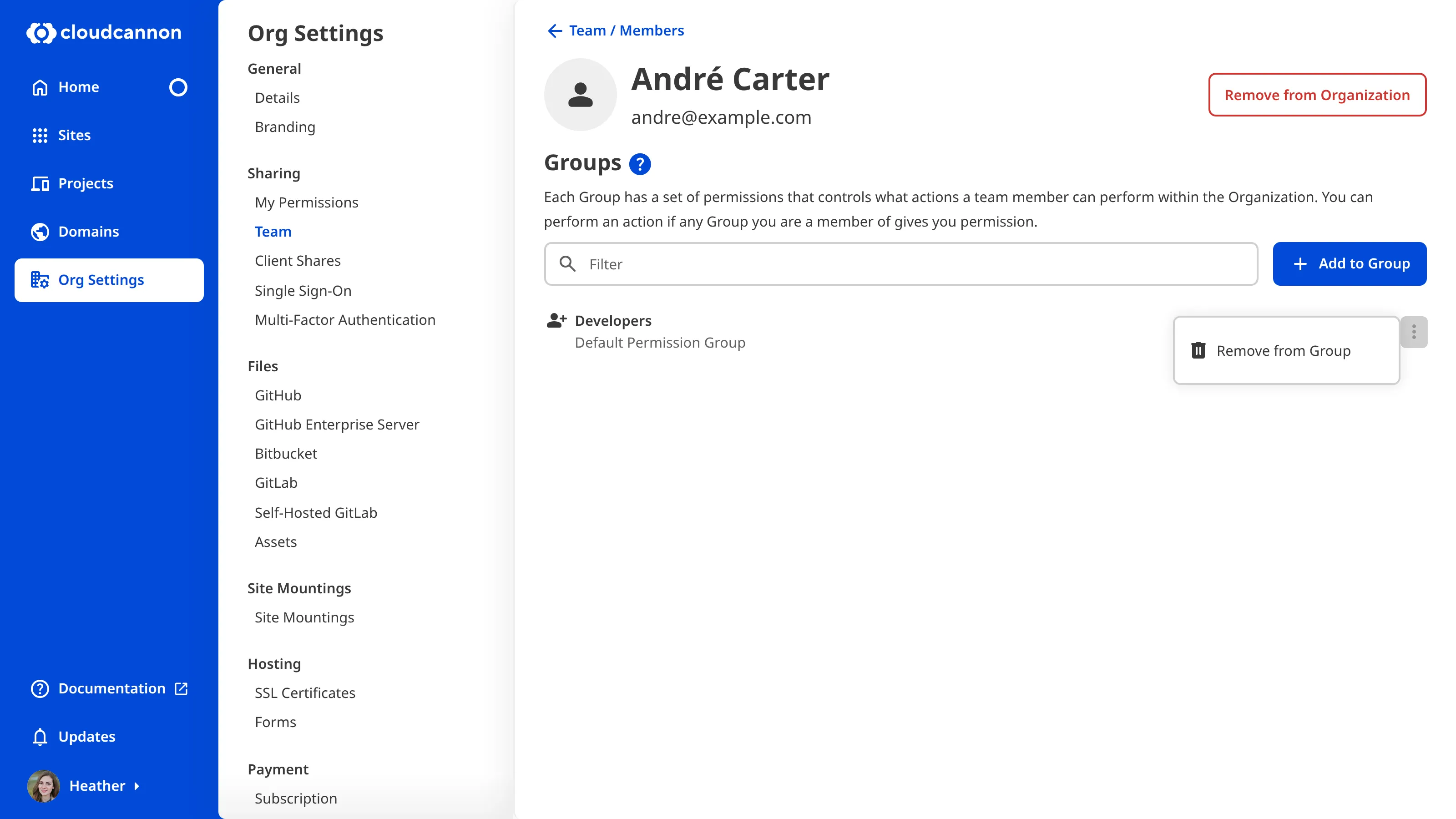1456x819 pixels.
Task: Open Assets settings
Action: pyautogui.click(x=275, y=541)
